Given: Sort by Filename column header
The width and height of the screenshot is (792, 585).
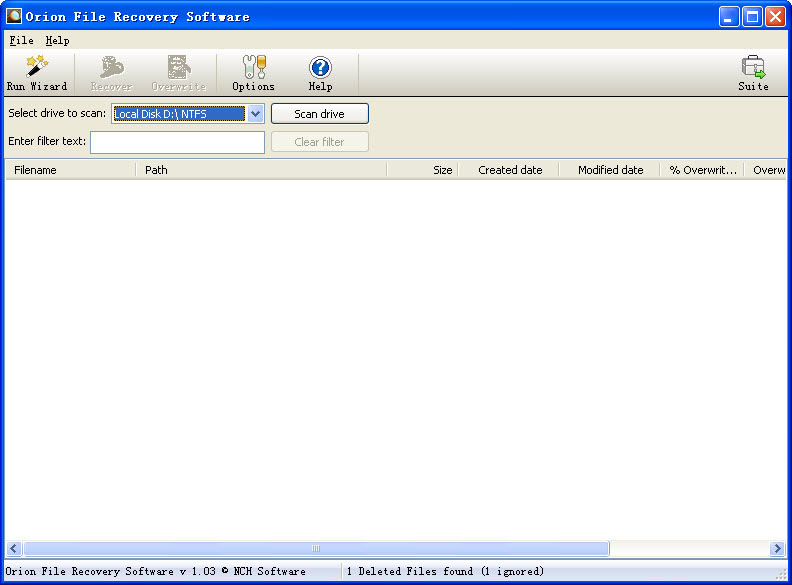Looking at the screenshot, I should click(70, 170).
